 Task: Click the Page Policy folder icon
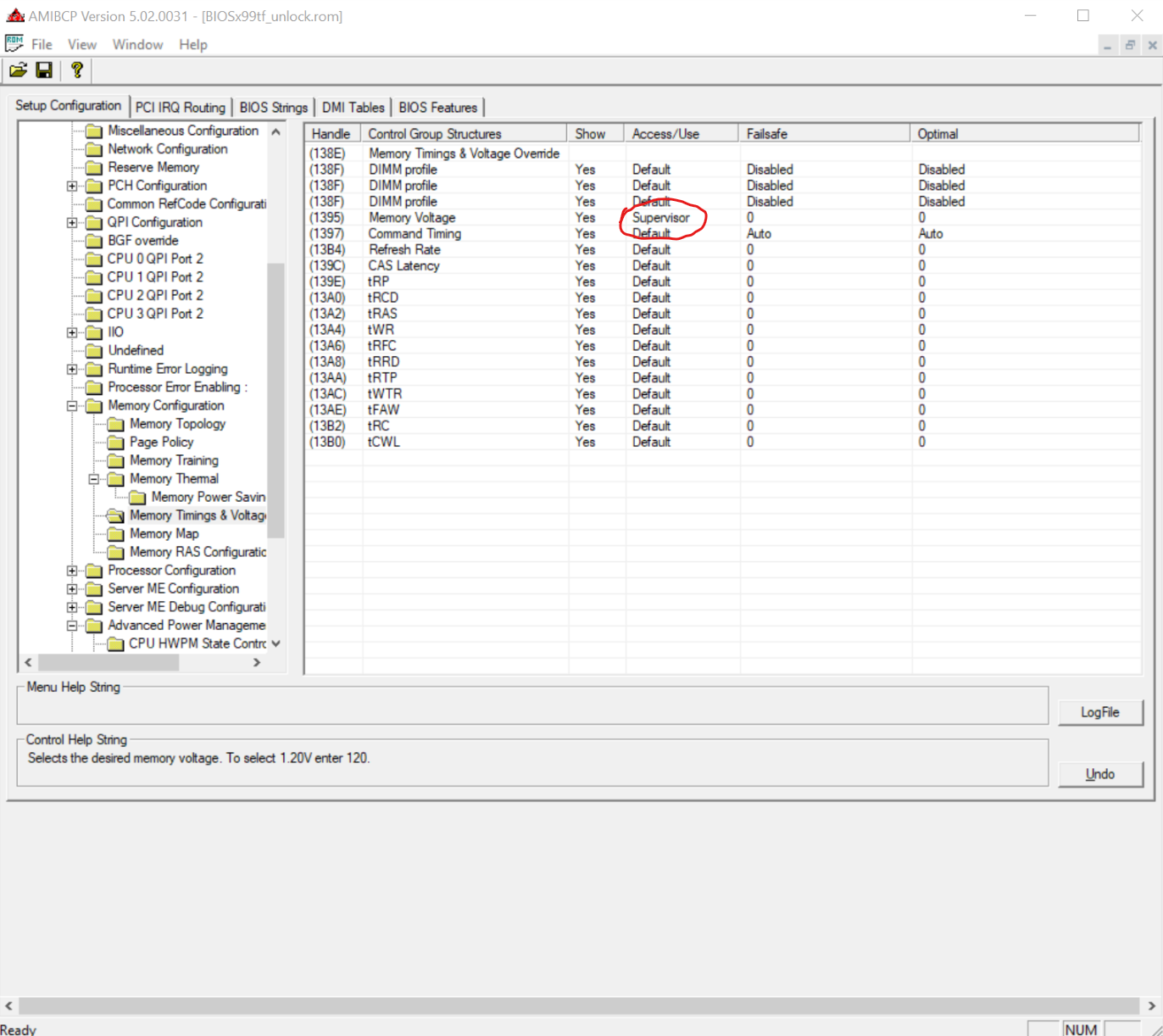(115, 443)
